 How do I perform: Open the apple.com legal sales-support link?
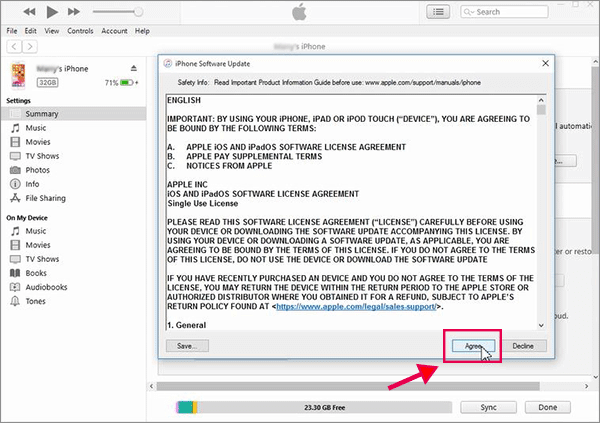[x=356, y=307]
